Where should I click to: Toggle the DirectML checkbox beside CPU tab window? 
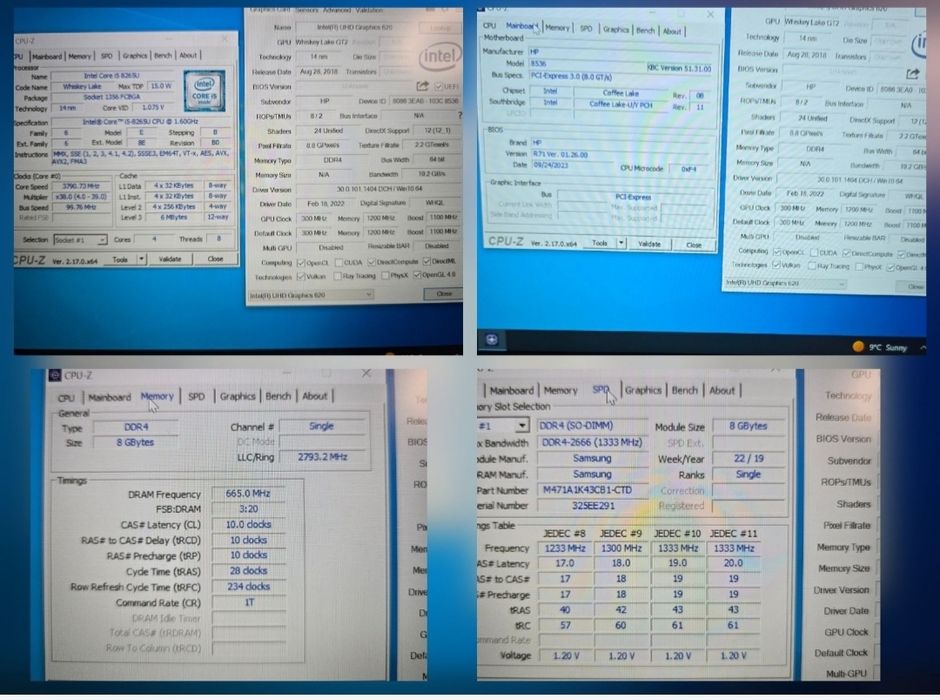coord(427,261)
